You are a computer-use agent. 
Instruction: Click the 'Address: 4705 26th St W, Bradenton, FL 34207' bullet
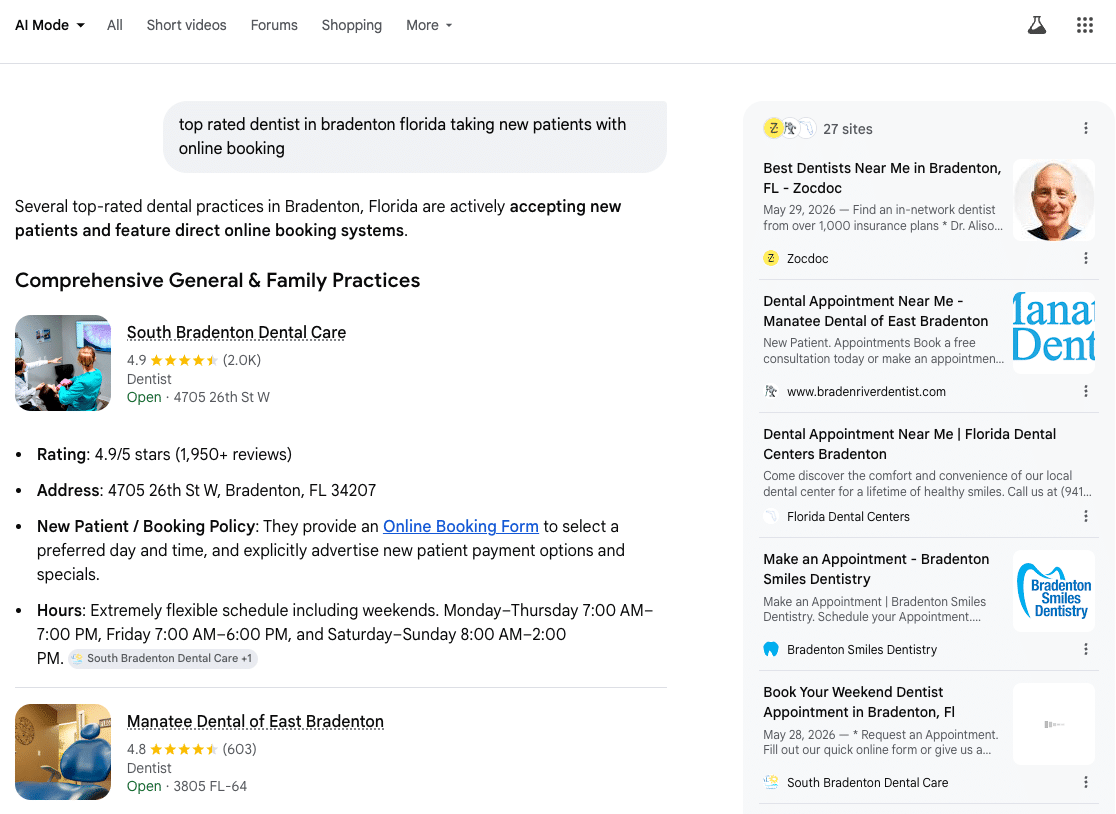(x=206, y=491)
